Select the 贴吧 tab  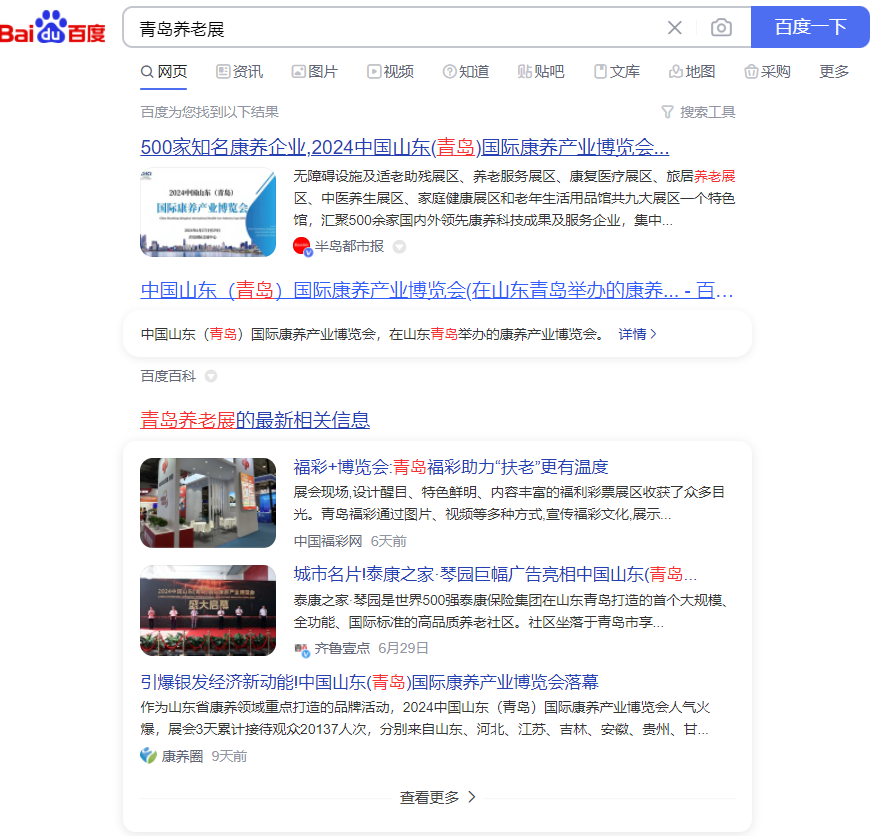(x=541, y=72)
